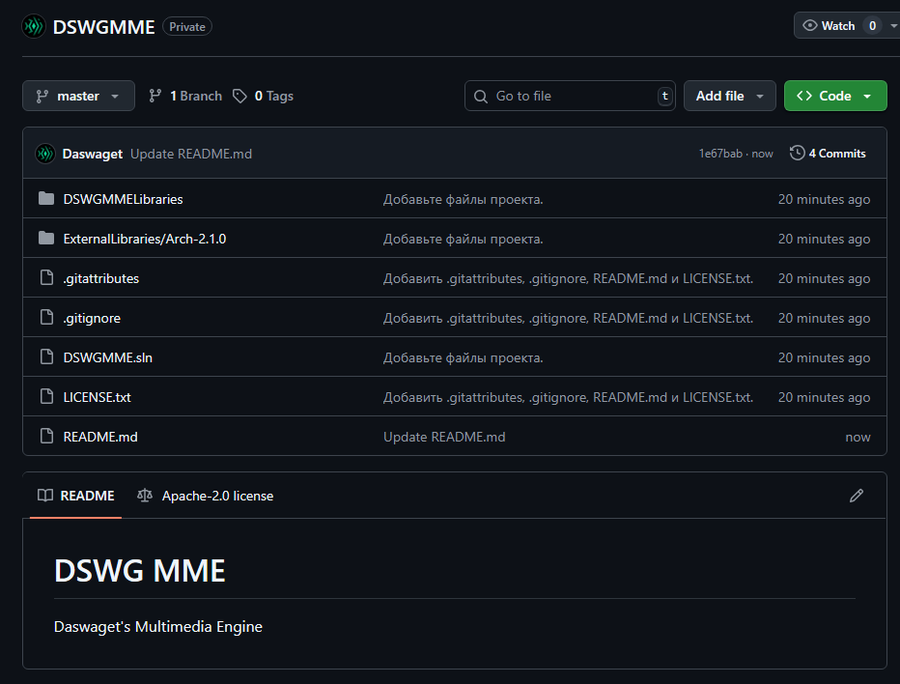The image size is (900, 684).
Task: Click the tag icon next to 0 Tags
Action: 239,96
